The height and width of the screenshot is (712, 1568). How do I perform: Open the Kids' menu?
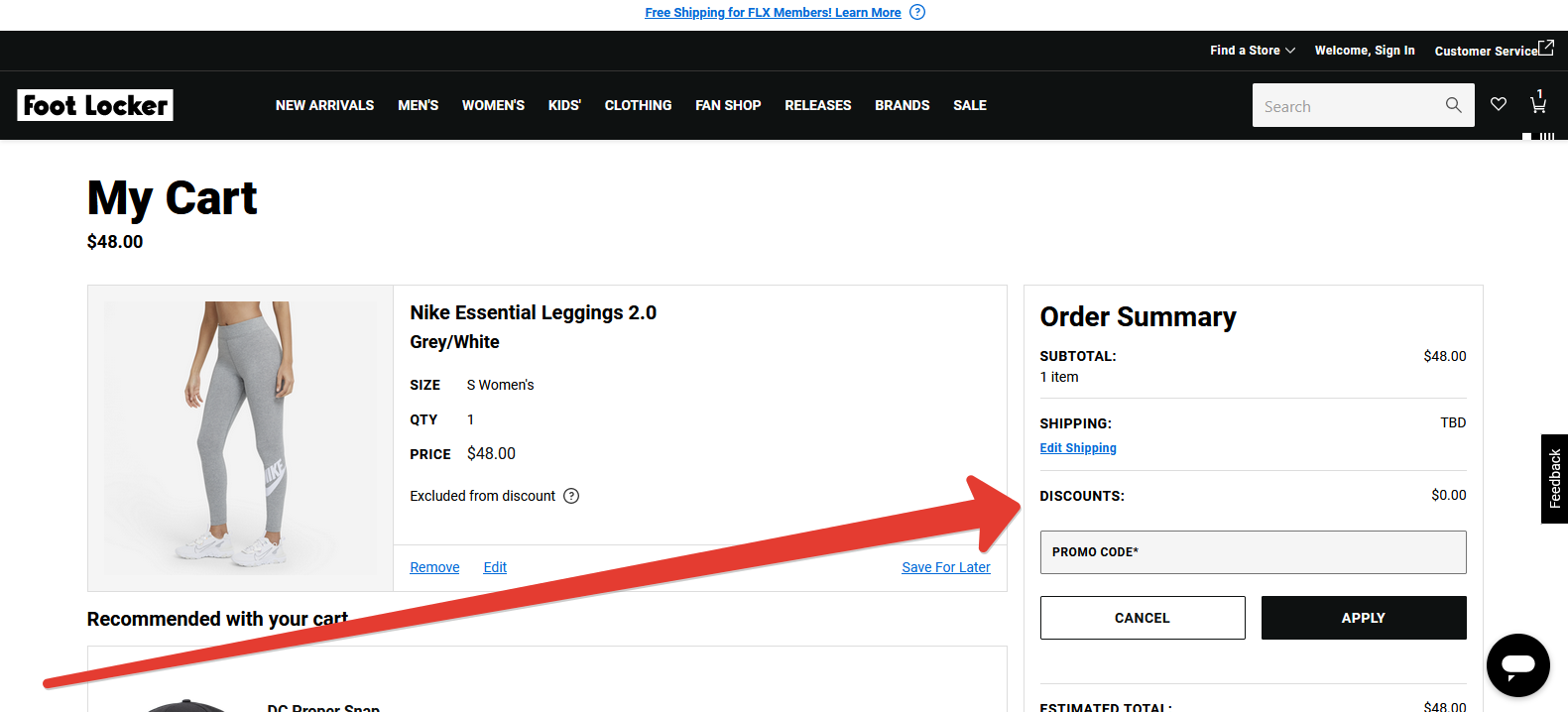click(x=564, y=105)
